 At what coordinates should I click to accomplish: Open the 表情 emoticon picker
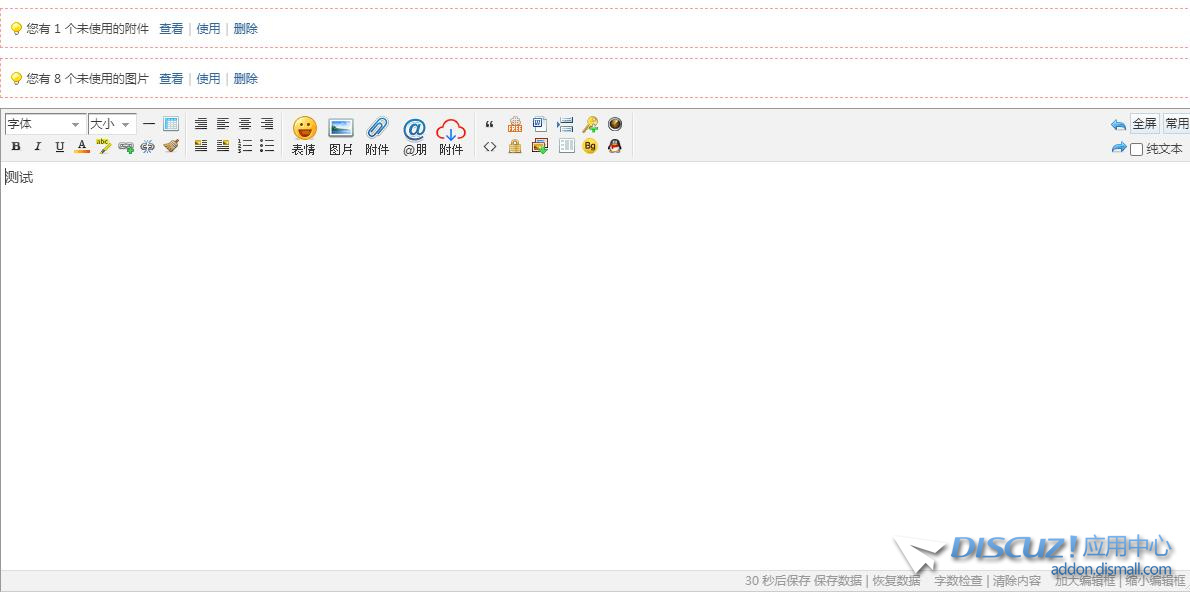click(x=304, y=136)
